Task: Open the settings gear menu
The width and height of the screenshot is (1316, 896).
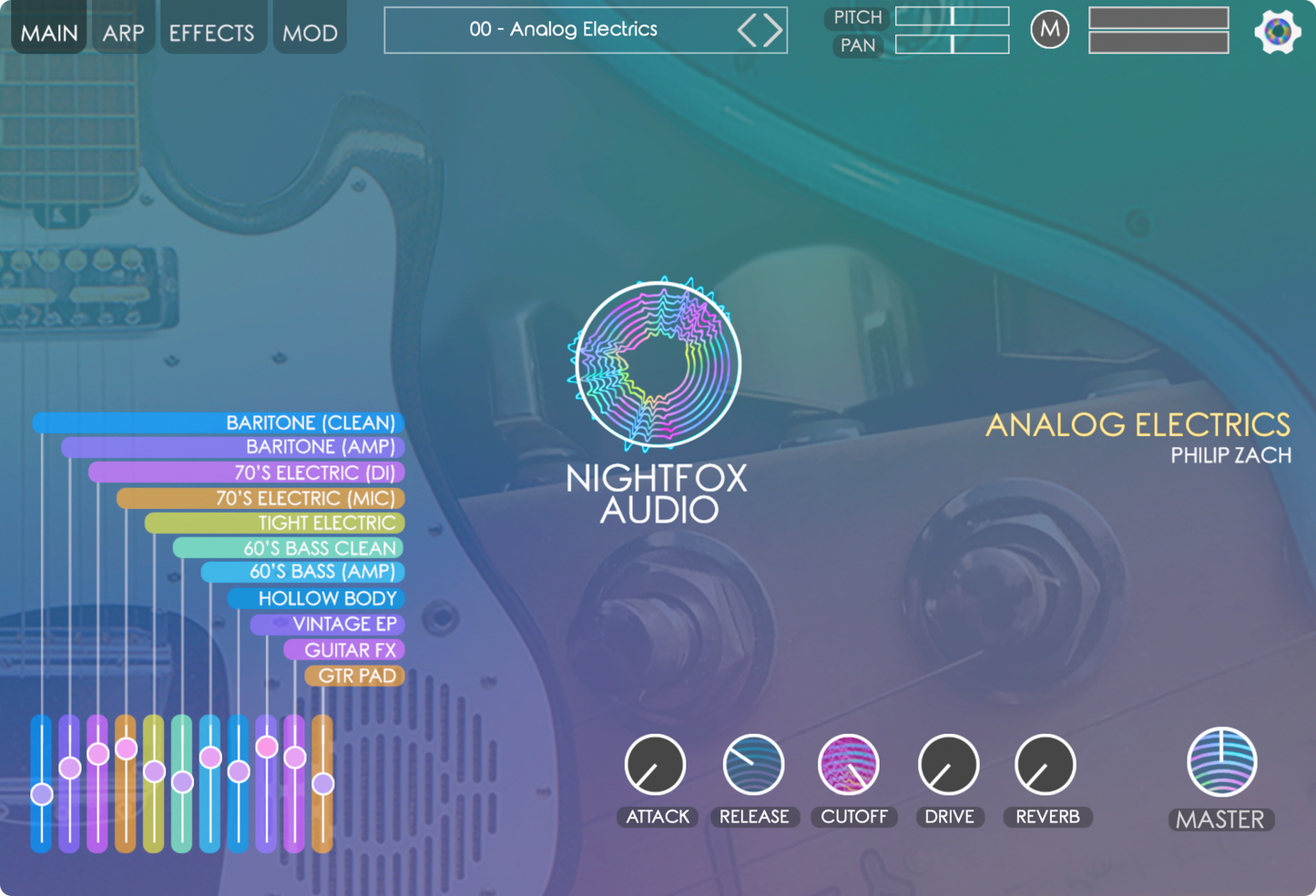Action: tap(1277, 30)
